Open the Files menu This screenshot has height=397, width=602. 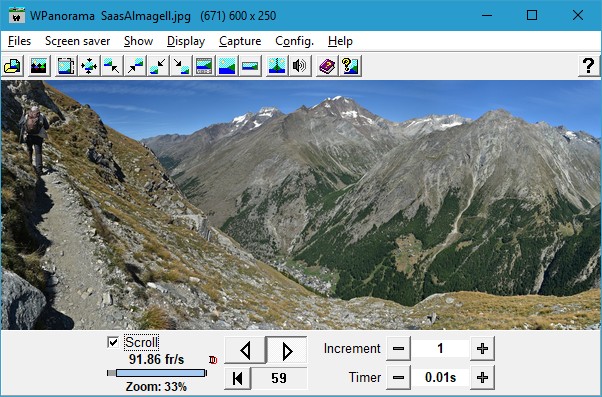click(19, 41)
